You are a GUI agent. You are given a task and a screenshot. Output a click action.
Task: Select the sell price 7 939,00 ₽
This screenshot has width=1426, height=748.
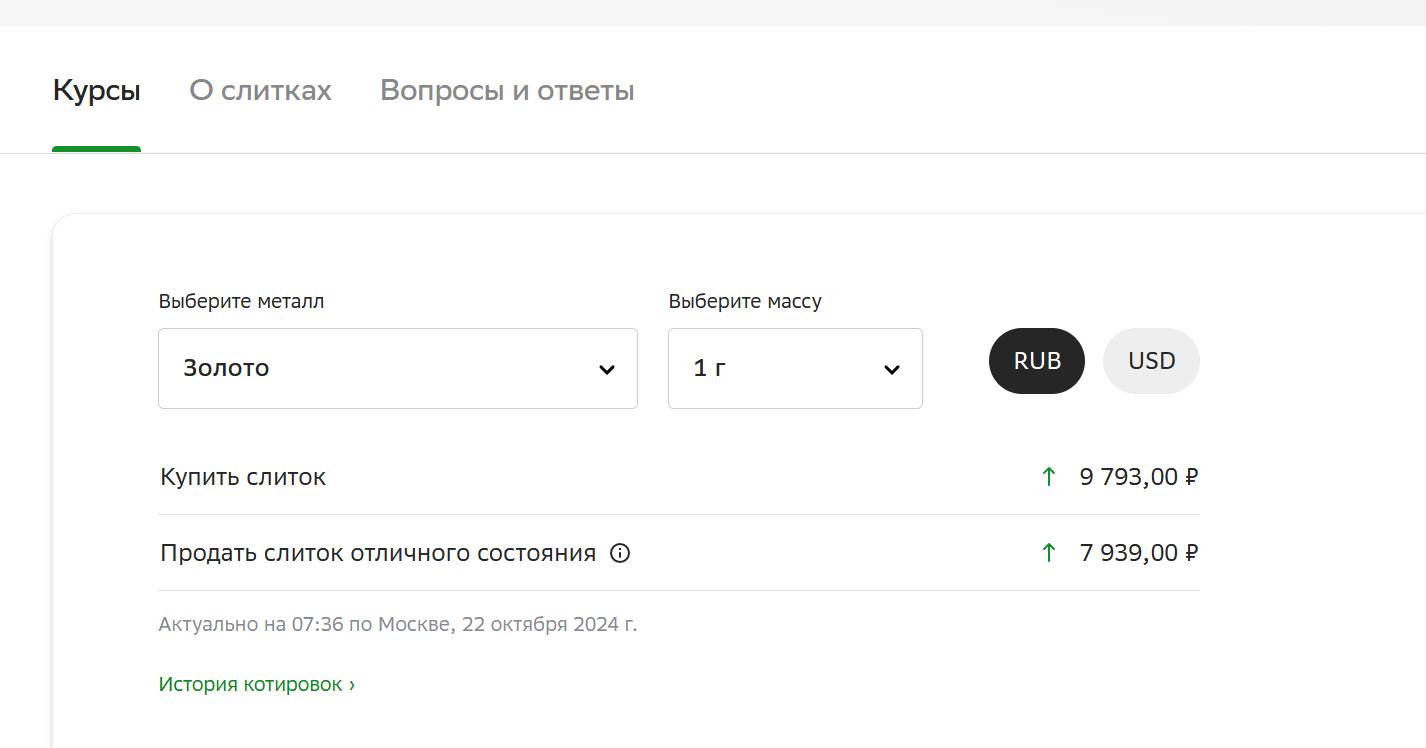coord(1138,553)
